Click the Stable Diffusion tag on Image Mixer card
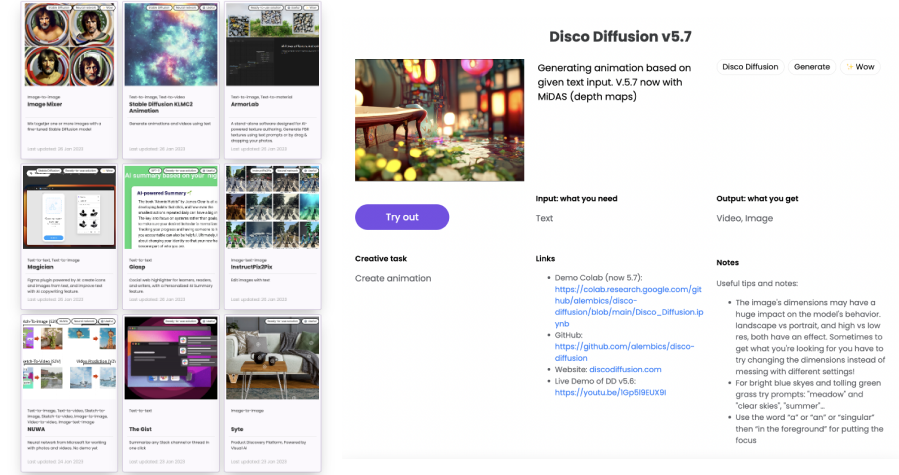Screen dimensions: 899x475 tap(58, 7)
